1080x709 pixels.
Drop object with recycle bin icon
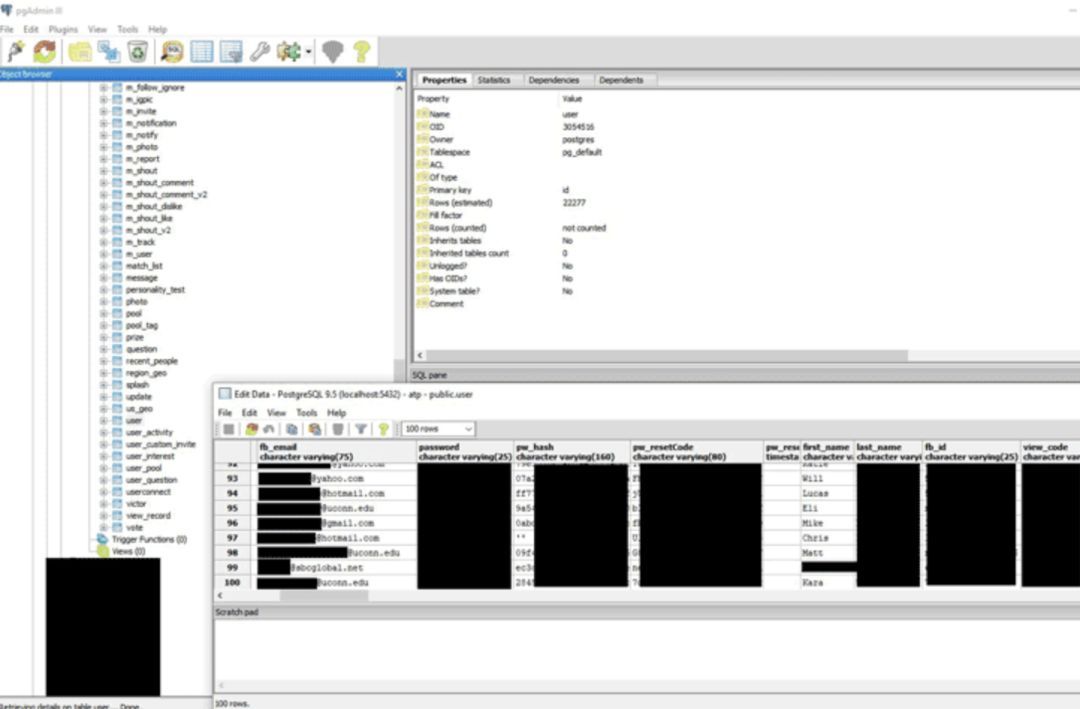pos(138,52)
